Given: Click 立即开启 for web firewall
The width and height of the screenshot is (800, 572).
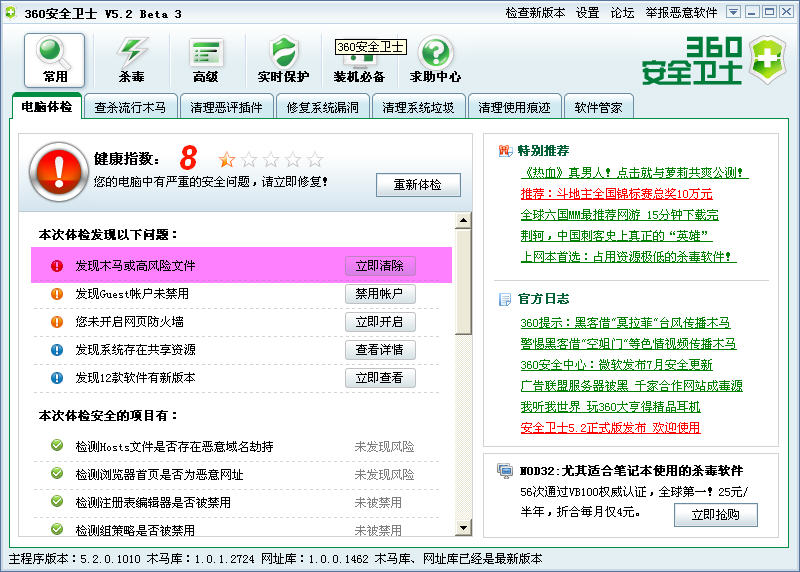Looking at the screenshot, I should pos(380,322).
